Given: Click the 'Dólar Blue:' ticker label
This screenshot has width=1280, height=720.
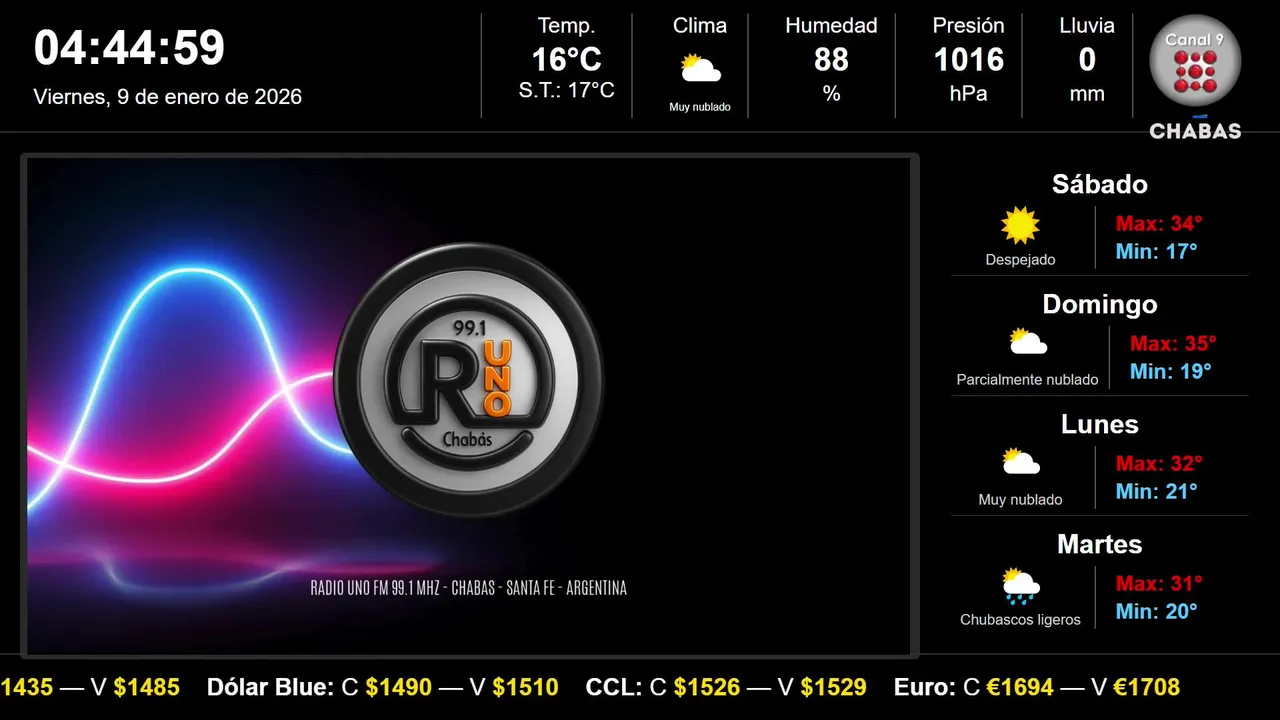Looking at the screenshot, I should pyautogui.click(x=270, y=687).
